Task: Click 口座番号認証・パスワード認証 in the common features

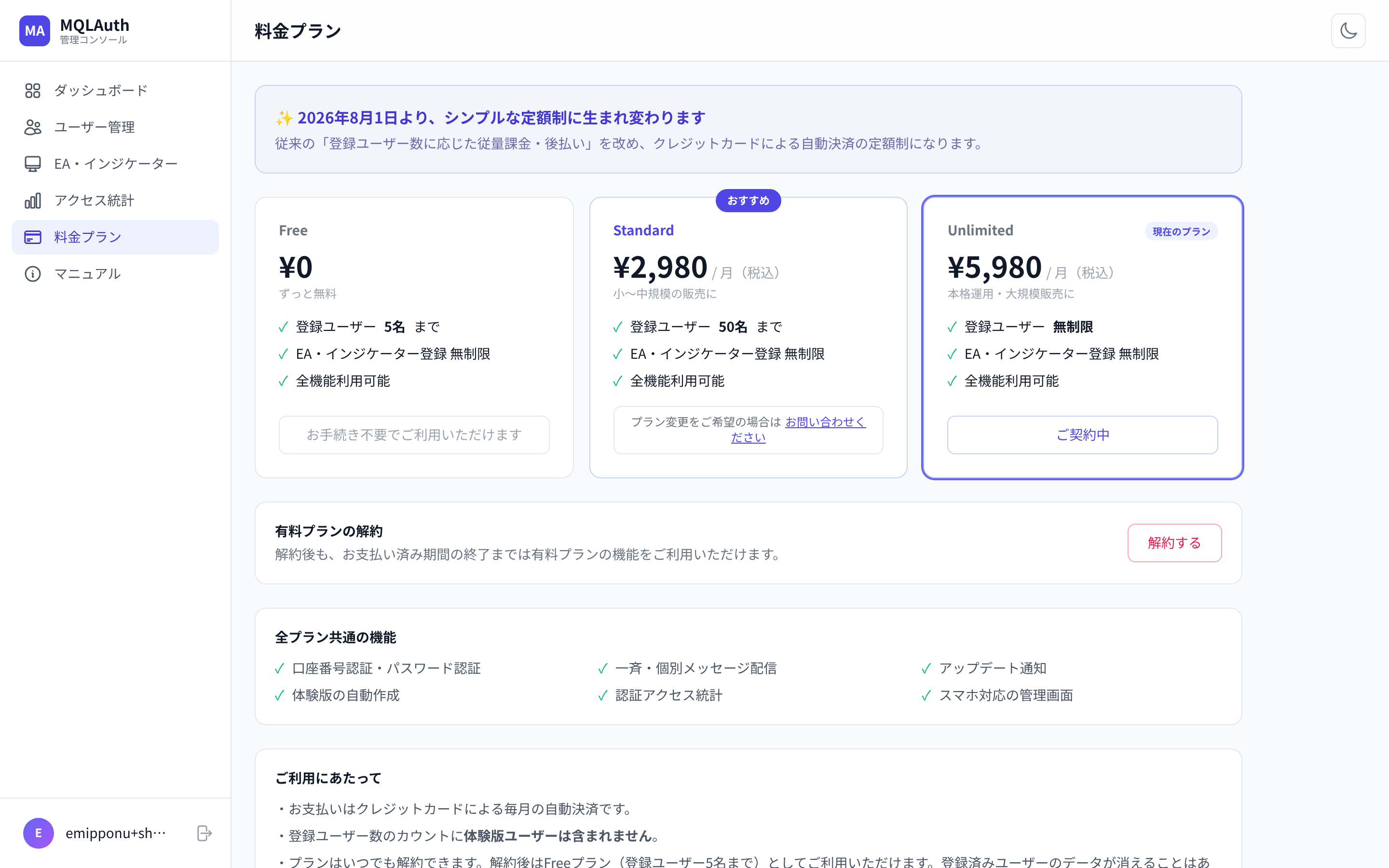Action: (x=386, y=668)
